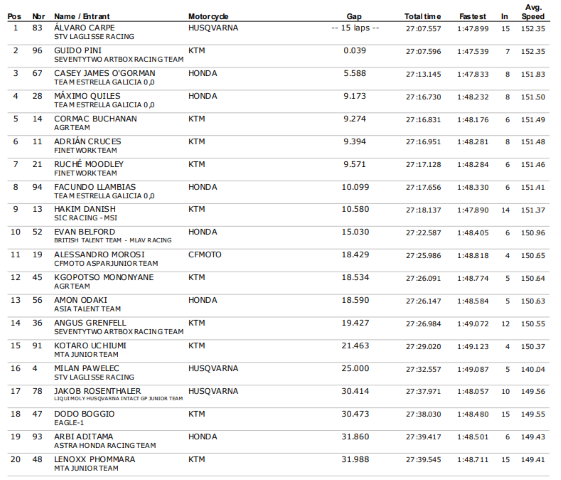Select rider name MILAN PAWELEC
The image size is (561, 480).
pos(87,368)
